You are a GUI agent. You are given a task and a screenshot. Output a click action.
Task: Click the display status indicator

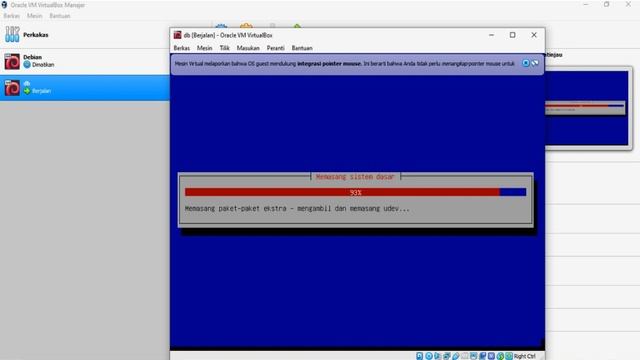coord(473,356)
